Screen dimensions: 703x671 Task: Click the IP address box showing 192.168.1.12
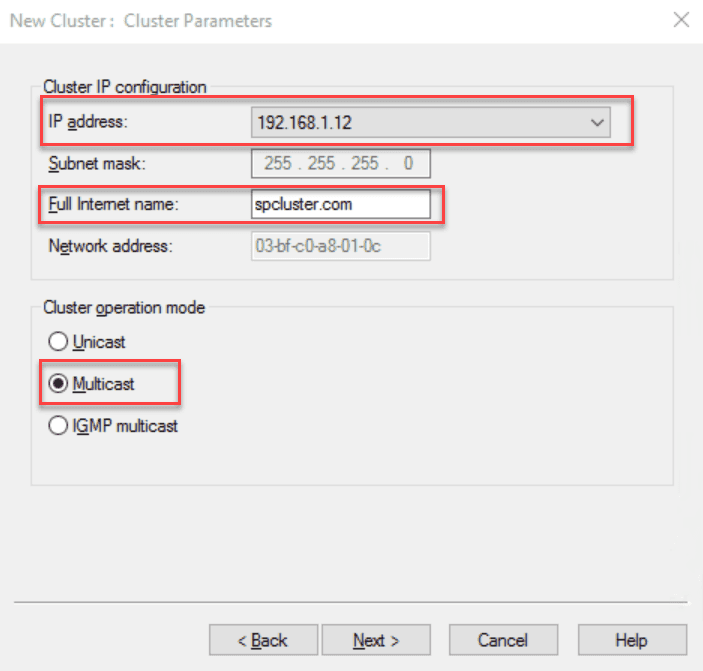[x=420, y=123]
